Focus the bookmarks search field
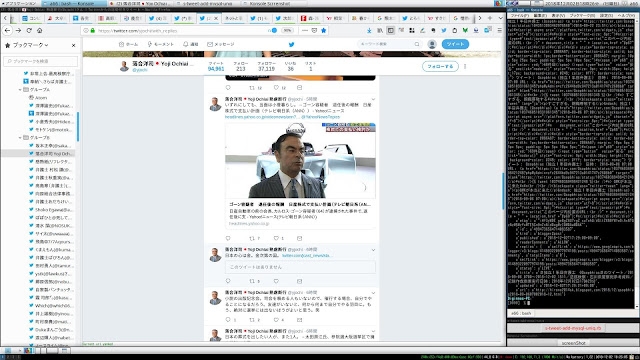The width and height of the screenshot is (640, 360). coord(40,61)
